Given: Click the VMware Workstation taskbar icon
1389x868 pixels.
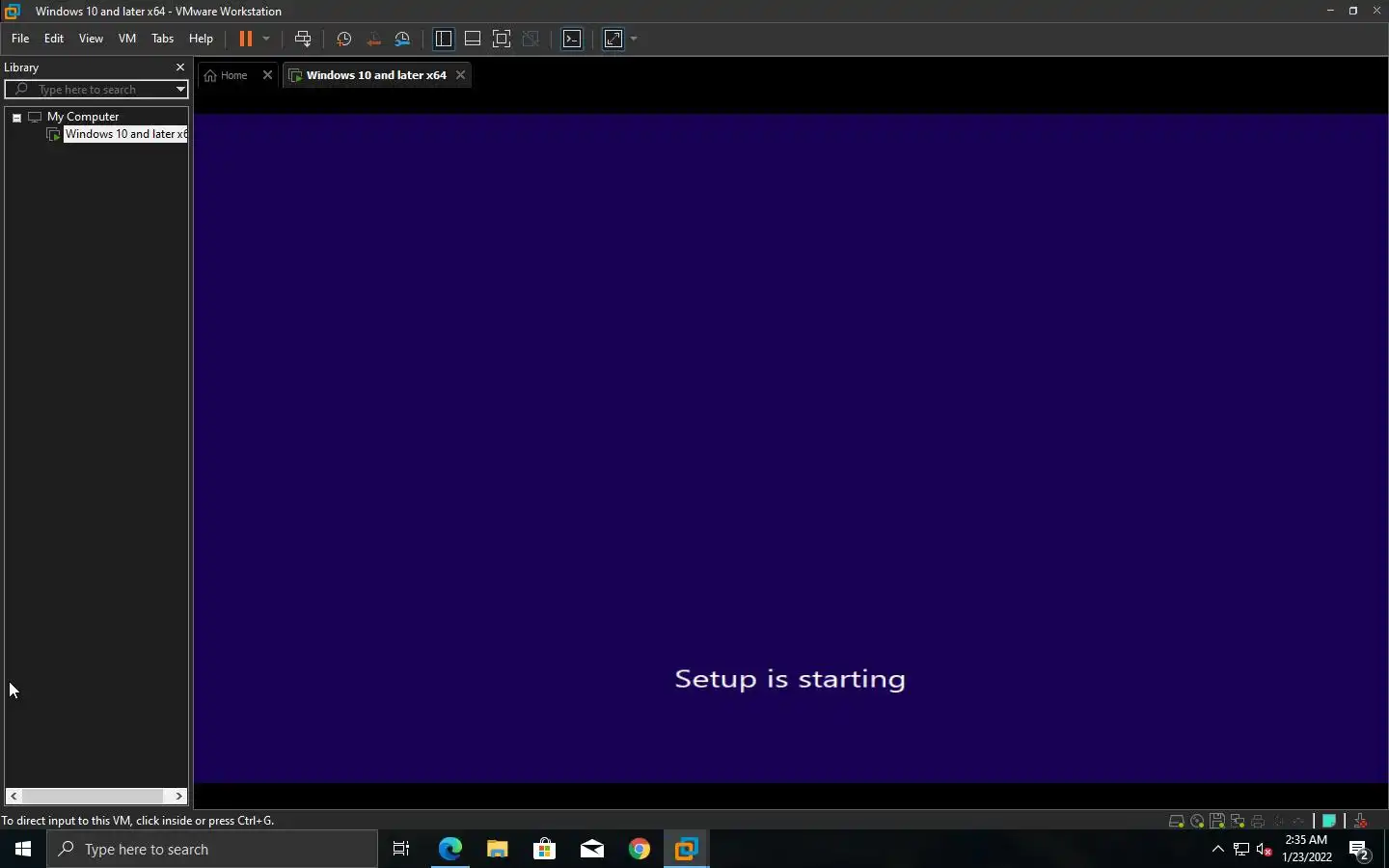Looking at the screenshot, I should pos(686,849).
